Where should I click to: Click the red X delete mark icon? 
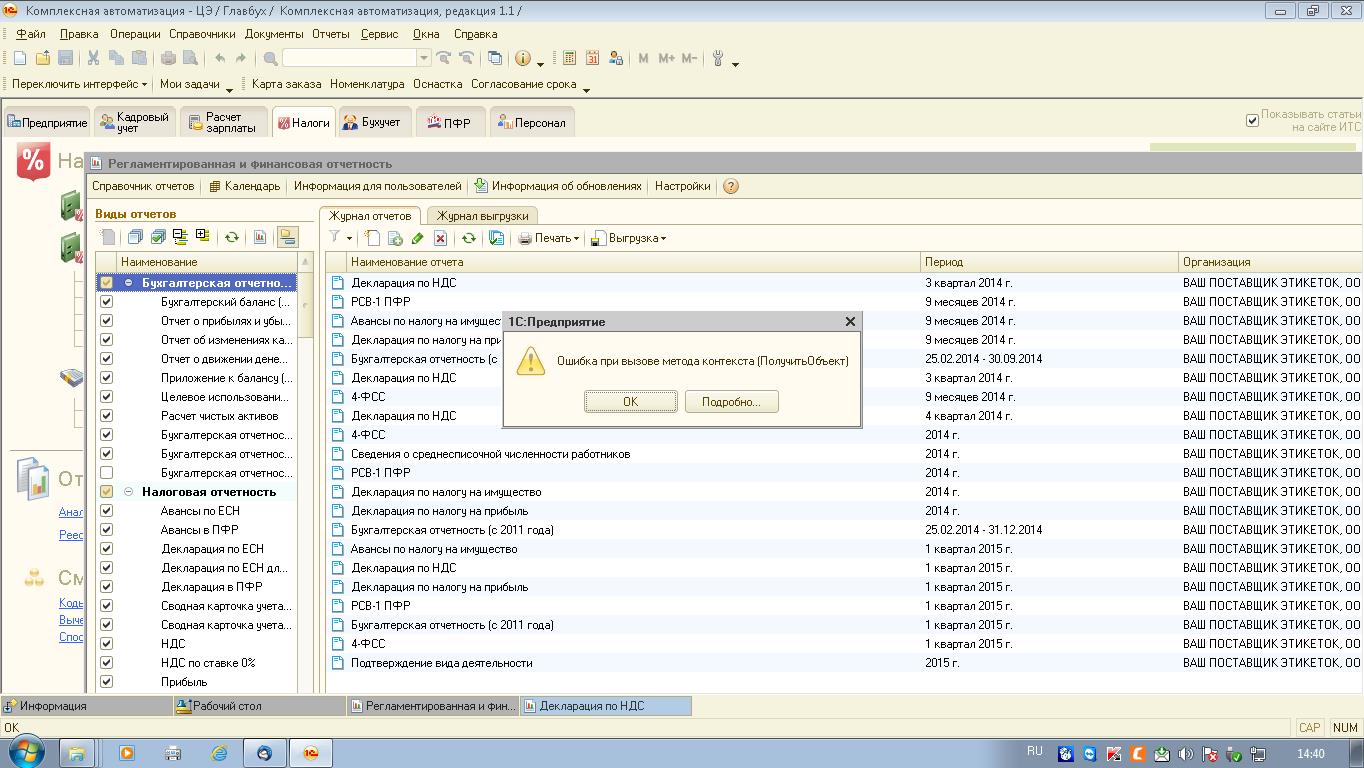coord(440,238)
